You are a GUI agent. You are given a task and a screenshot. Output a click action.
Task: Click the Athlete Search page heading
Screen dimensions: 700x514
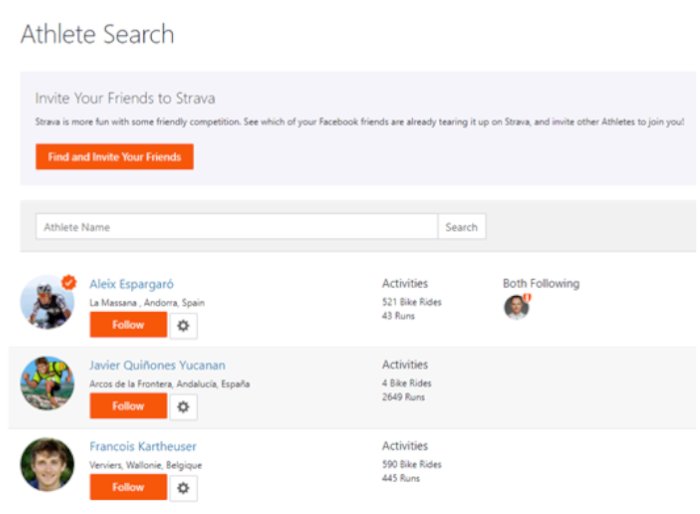pos(97,35)
